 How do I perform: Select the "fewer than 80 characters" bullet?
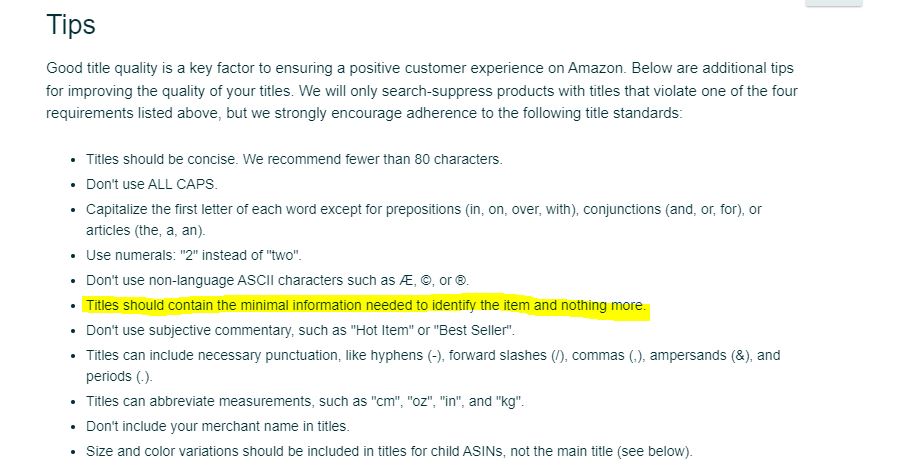[294, 160]
